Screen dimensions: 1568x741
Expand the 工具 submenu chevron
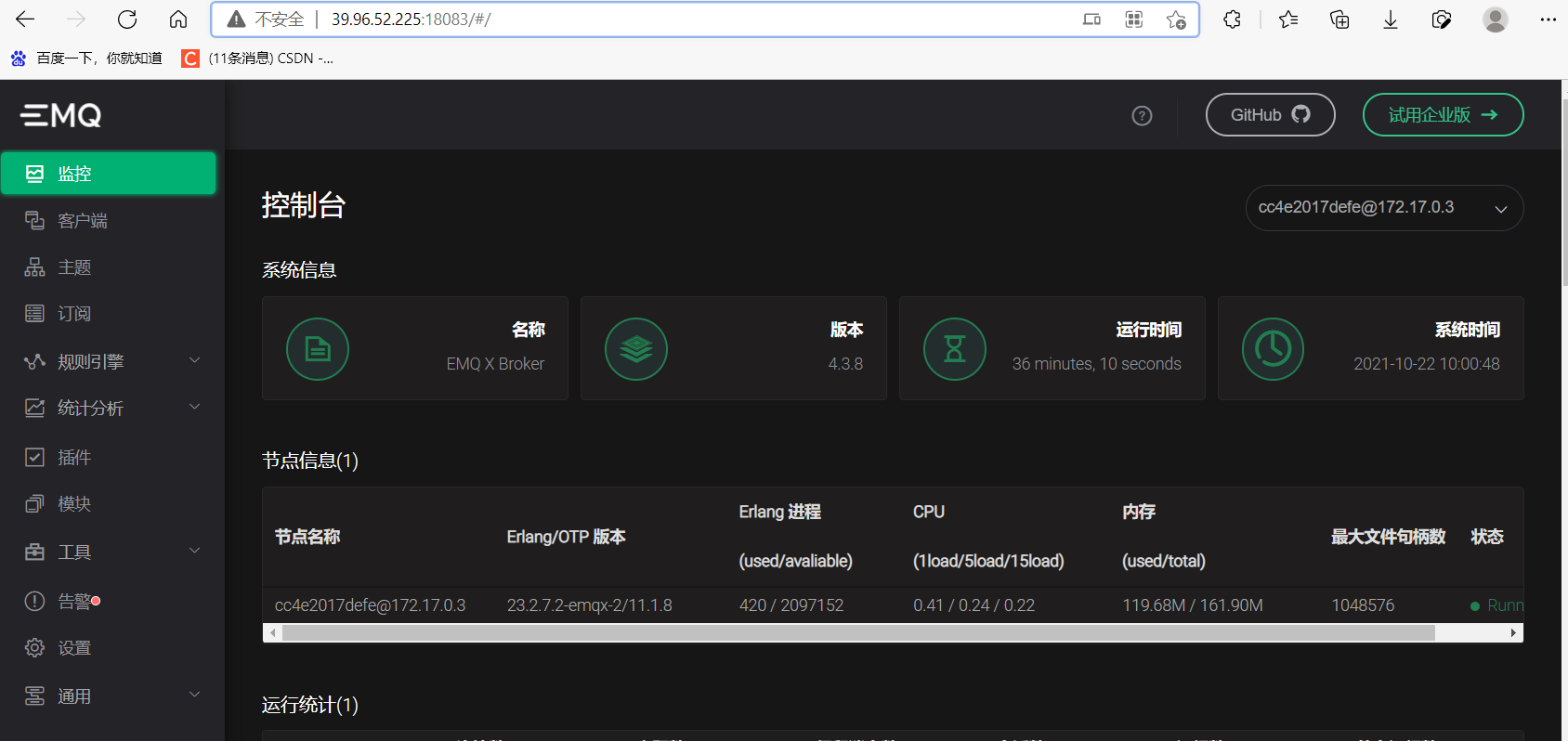point(195,551)
